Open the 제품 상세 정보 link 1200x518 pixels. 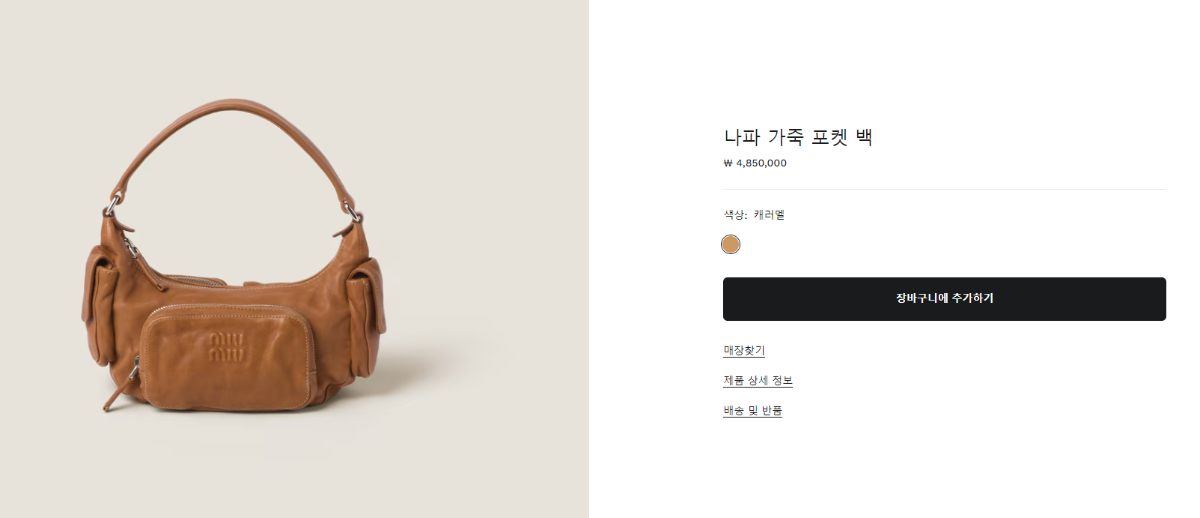(x=758, y=380)
